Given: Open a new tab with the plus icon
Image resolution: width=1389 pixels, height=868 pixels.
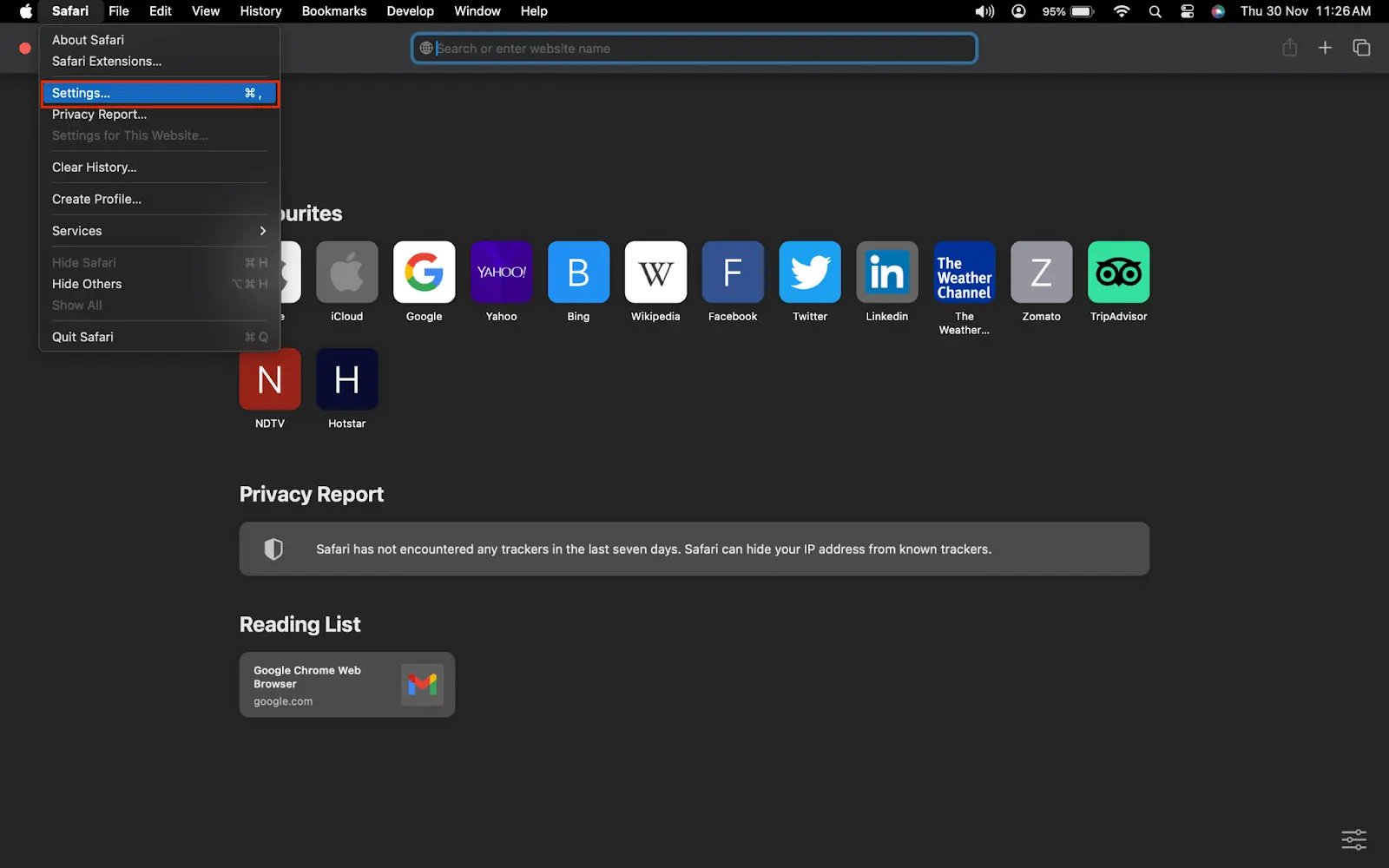Looking at the screenshot, I should tap(1325, 48).
